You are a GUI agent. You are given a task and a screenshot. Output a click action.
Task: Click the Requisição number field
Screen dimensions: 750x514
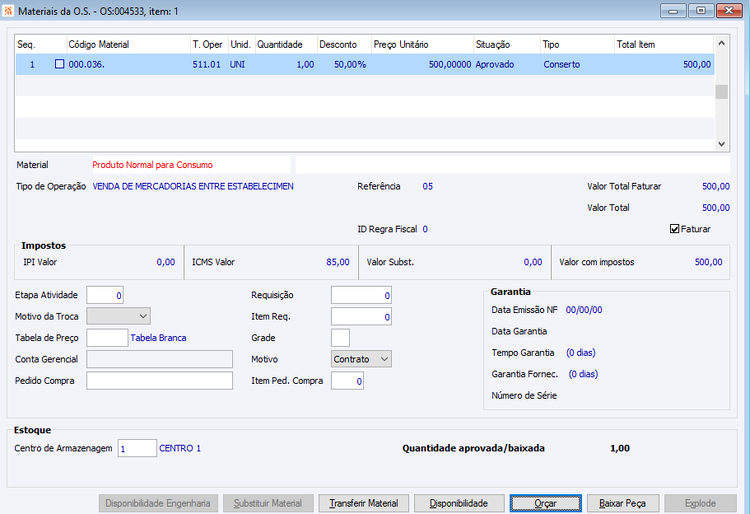tap(361, 295)
